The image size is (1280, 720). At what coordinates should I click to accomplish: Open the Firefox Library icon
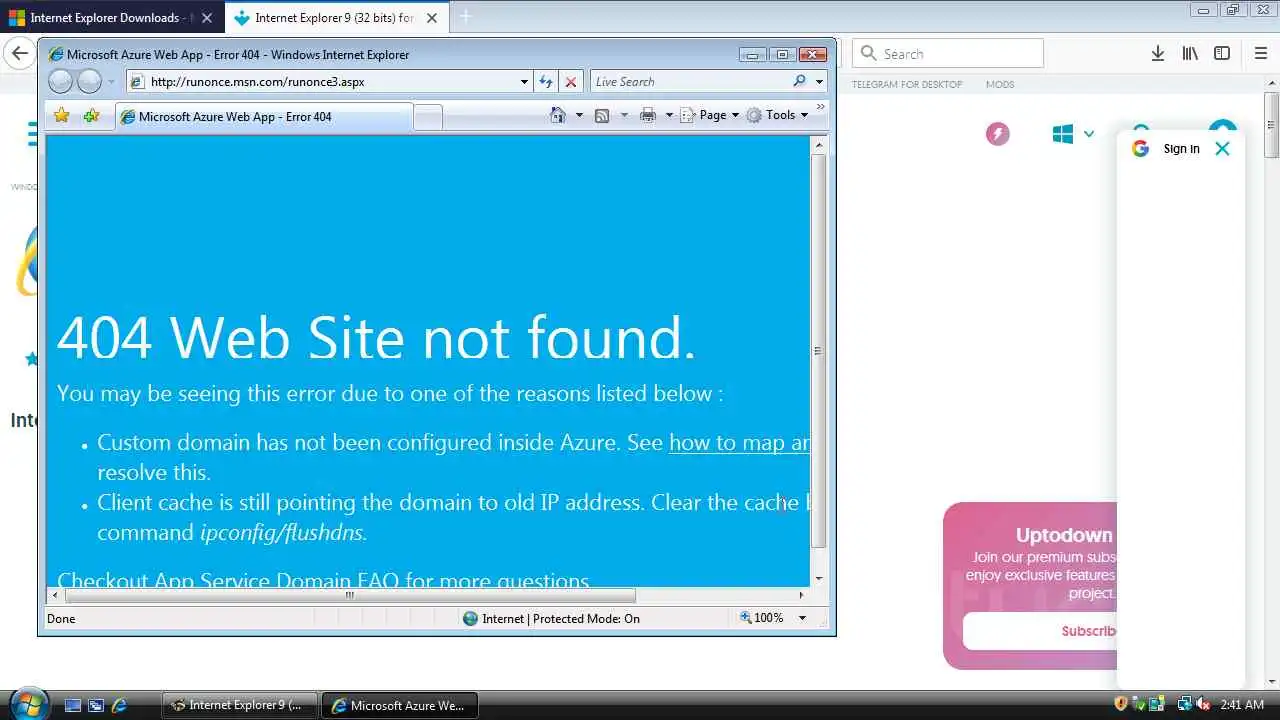[x=1190, y=54]
